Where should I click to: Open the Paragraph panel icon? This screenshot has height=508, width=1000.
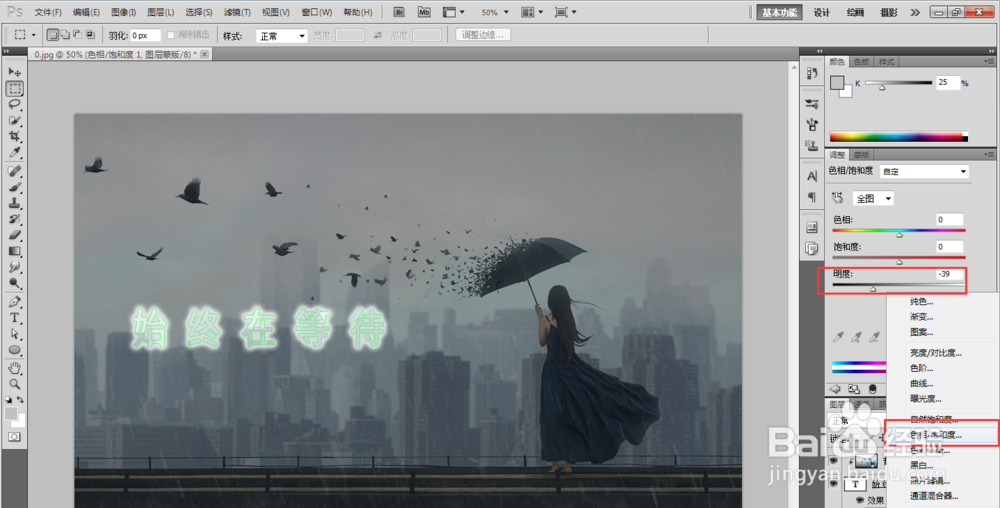point(812,196)
